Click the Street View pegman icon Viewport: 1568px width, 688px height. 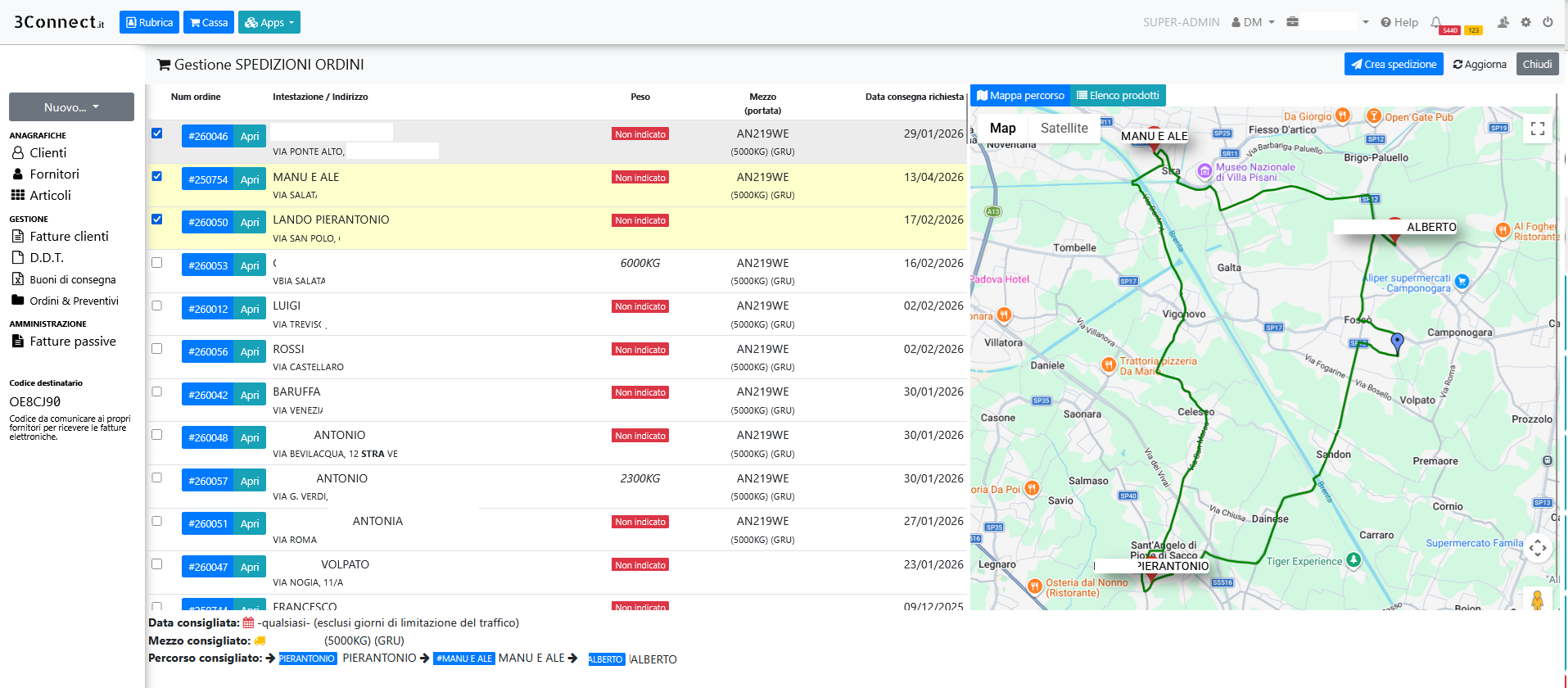1537,600
